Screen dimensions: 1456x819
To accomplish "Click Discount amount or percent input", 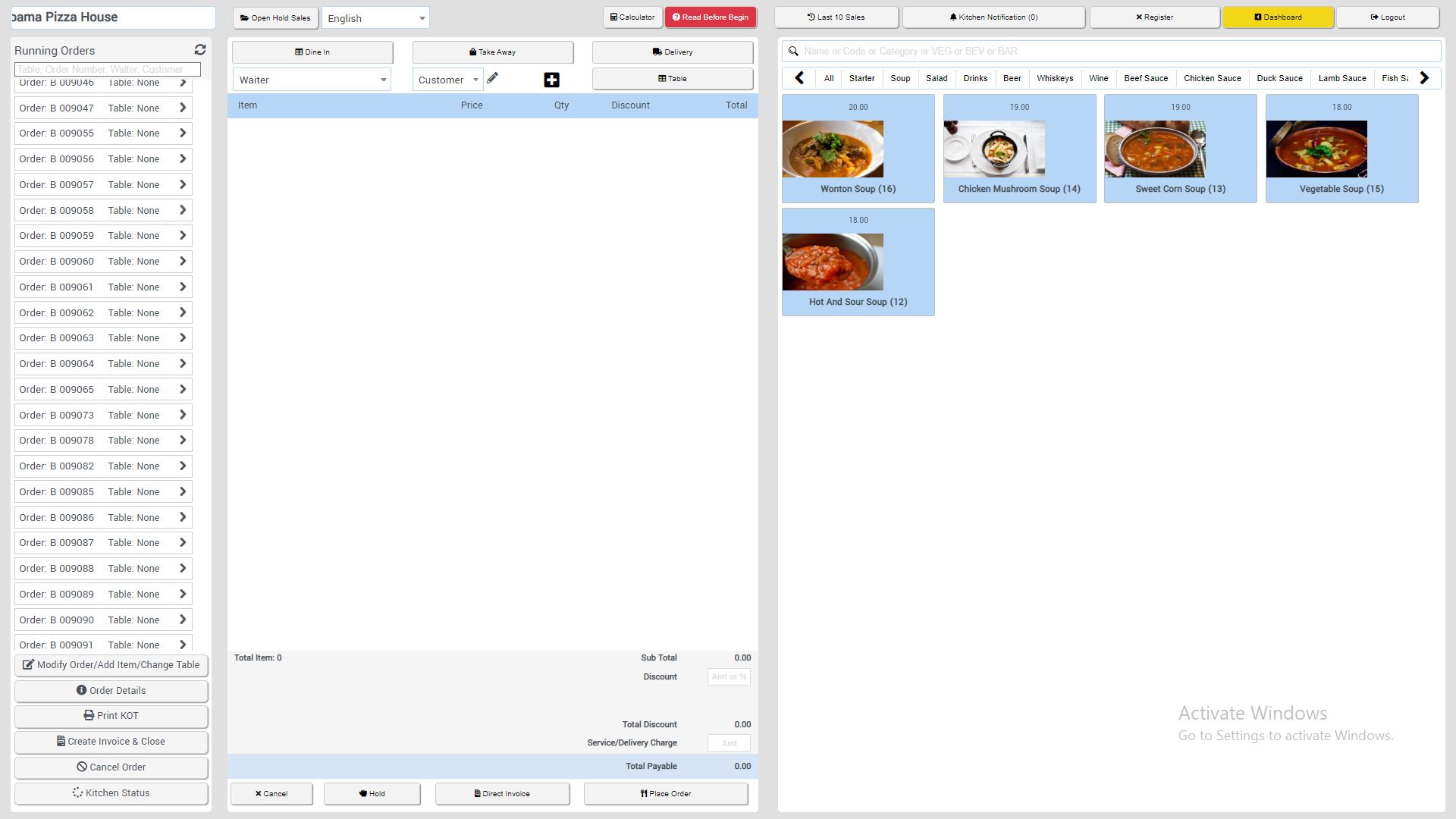I will (729, 677).
